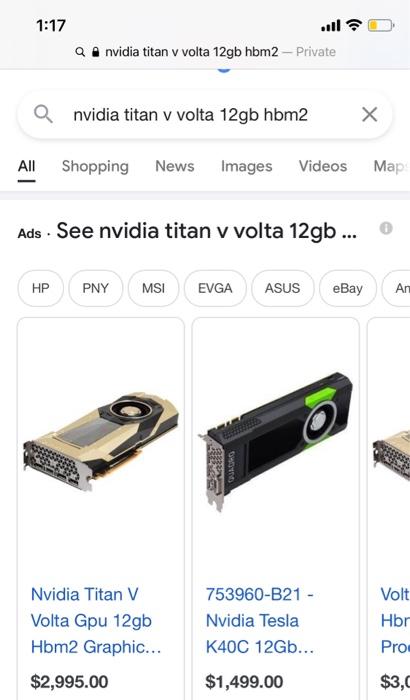Clear the search query with X icon
The height and width of the screenshot is (700, 410).
pos(369,115)
